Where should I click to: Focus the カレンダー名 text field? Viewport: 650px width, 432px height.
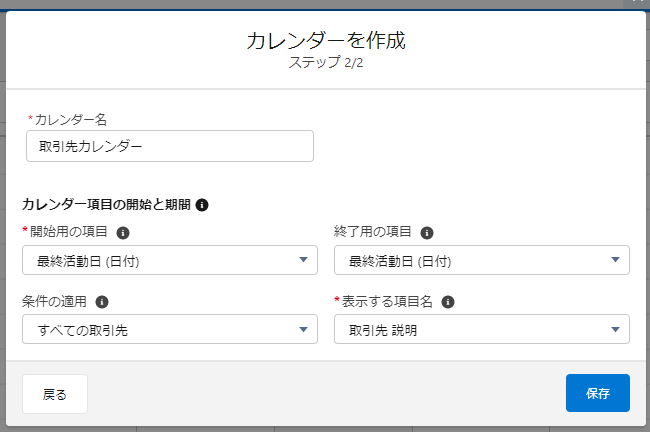click(x=170, y=146)
